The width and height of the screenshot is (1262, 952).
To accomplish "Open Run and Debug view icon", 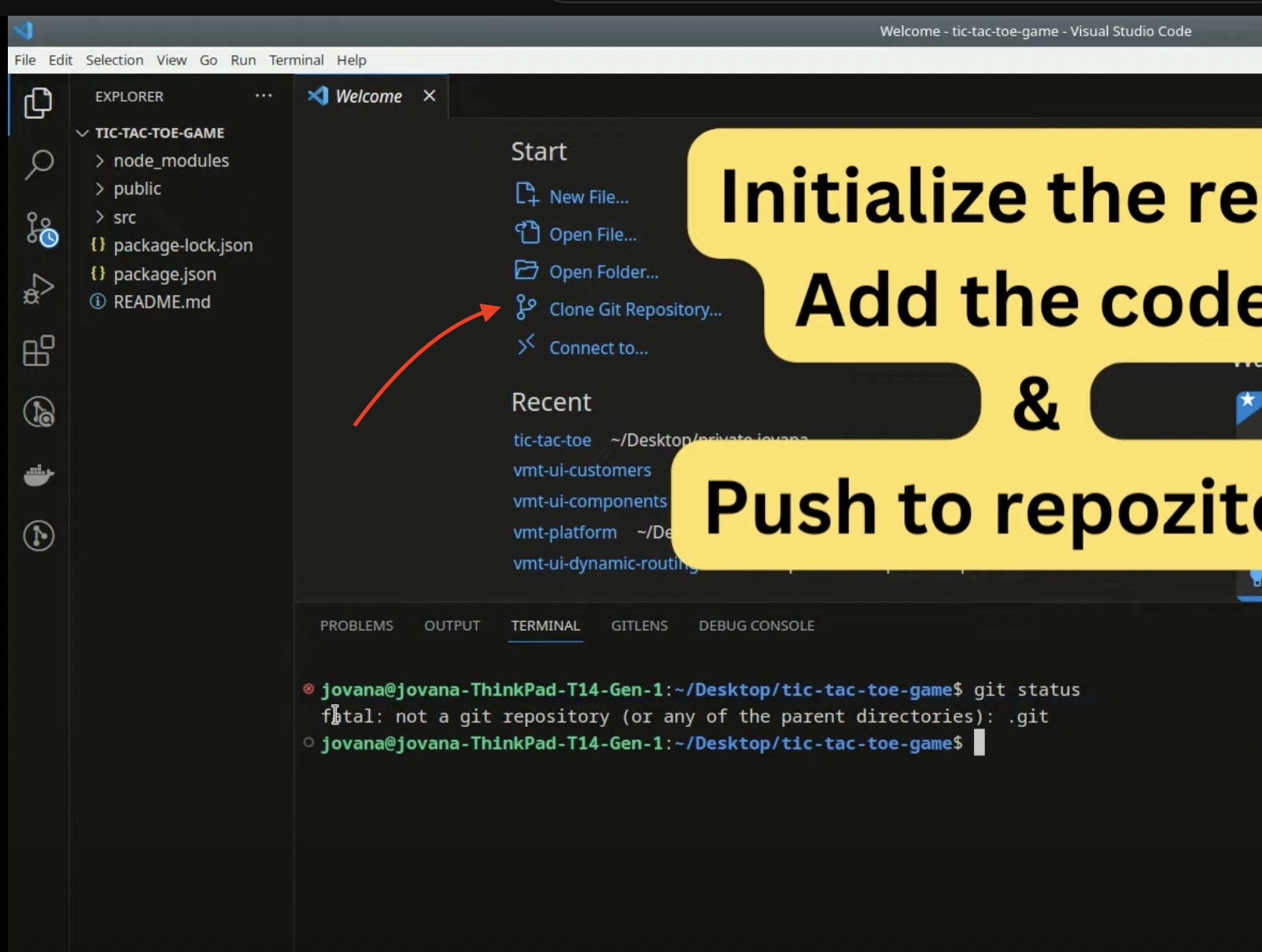I will tap(38, 289).
